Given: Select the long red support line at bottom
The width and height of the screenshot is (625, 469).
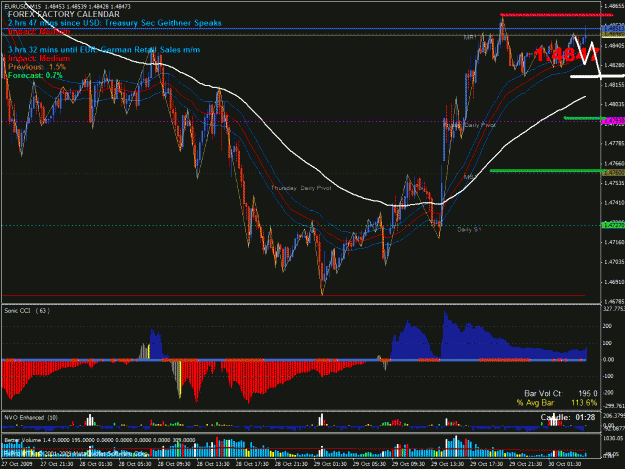Looking at the screenshot, I should [x=294, y=296].
